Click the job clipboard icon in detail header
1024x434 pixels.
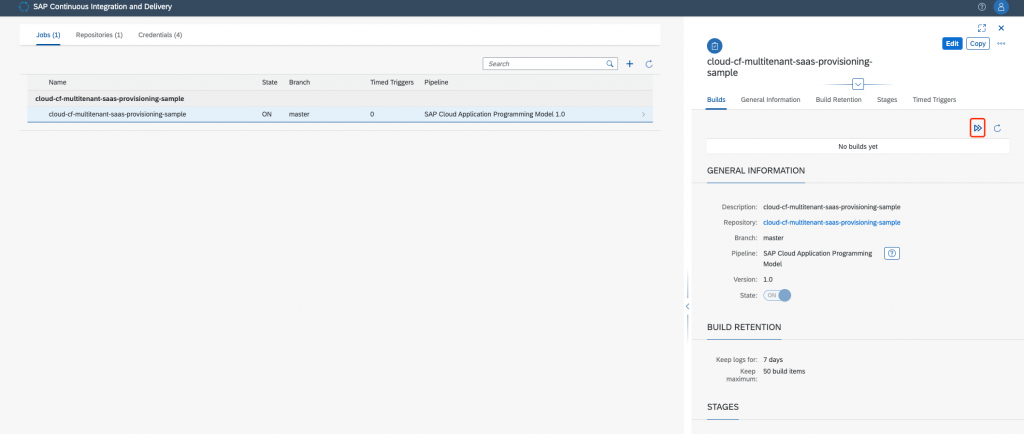715,46
